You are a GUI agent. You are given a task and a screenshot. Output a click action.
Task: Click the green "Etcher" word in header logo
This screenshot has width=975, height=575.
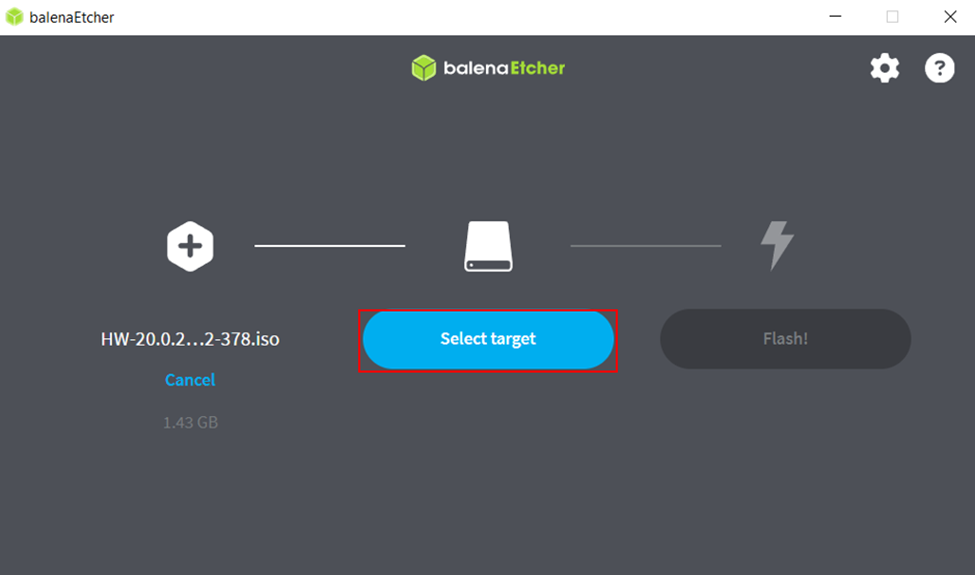pyautogui.click(x=538, y=68)
